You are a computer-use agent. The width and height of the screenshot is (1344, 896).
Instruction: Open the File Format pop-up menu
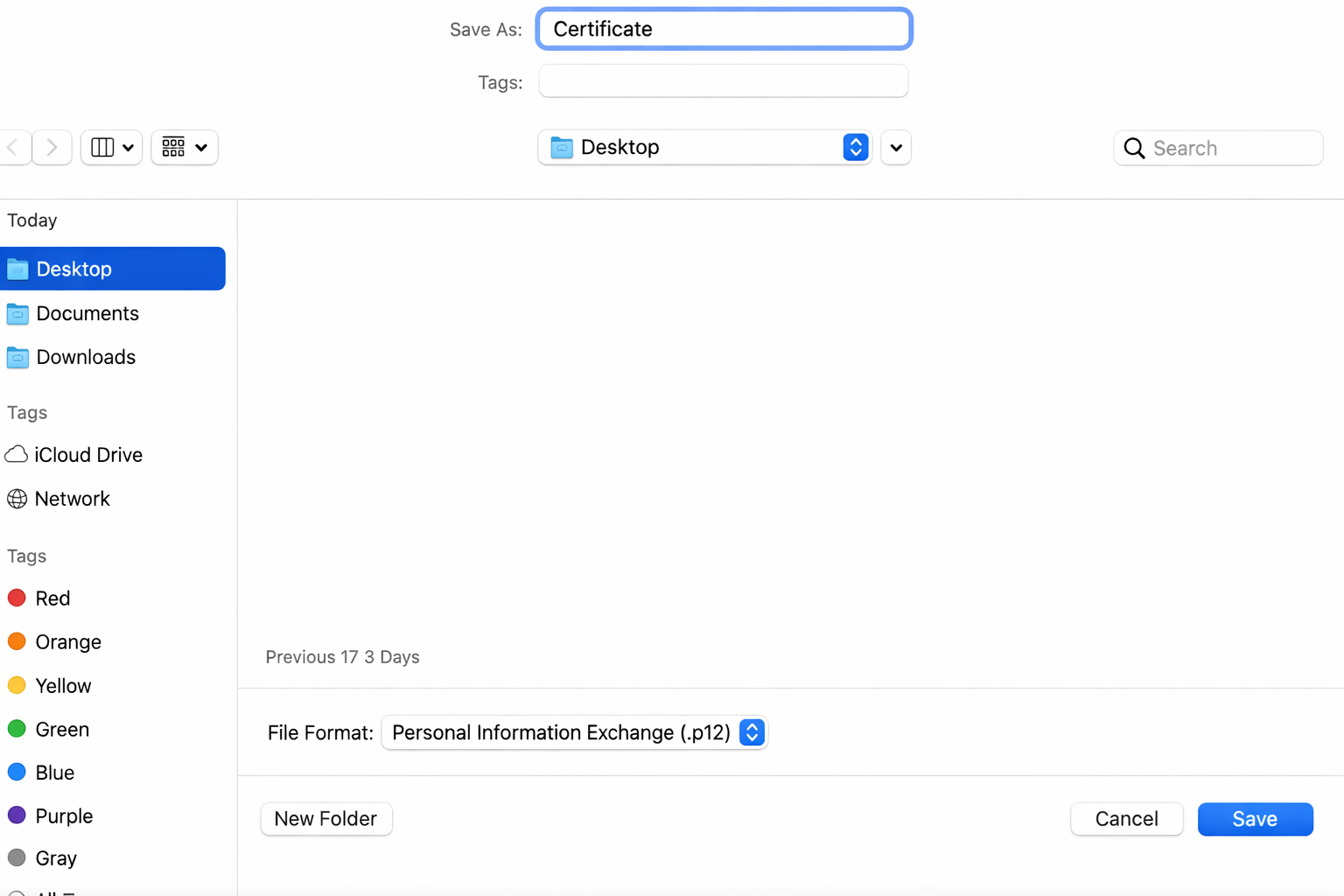(574, 732)
